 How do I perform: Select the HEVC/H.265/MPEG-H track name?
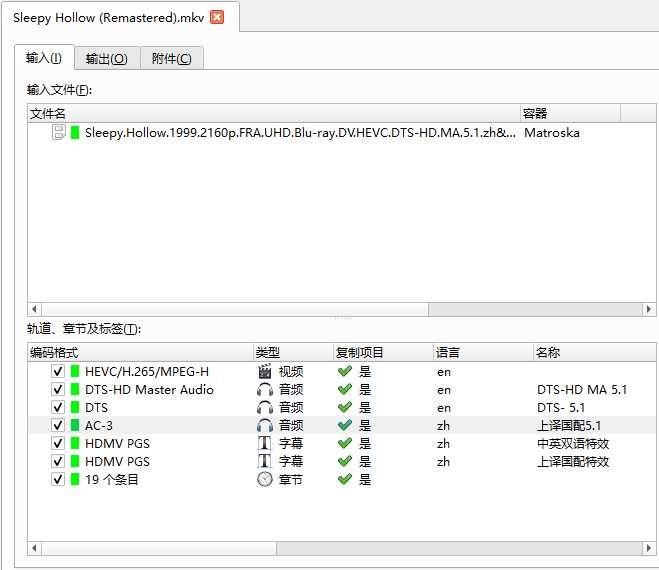[147, 372]
